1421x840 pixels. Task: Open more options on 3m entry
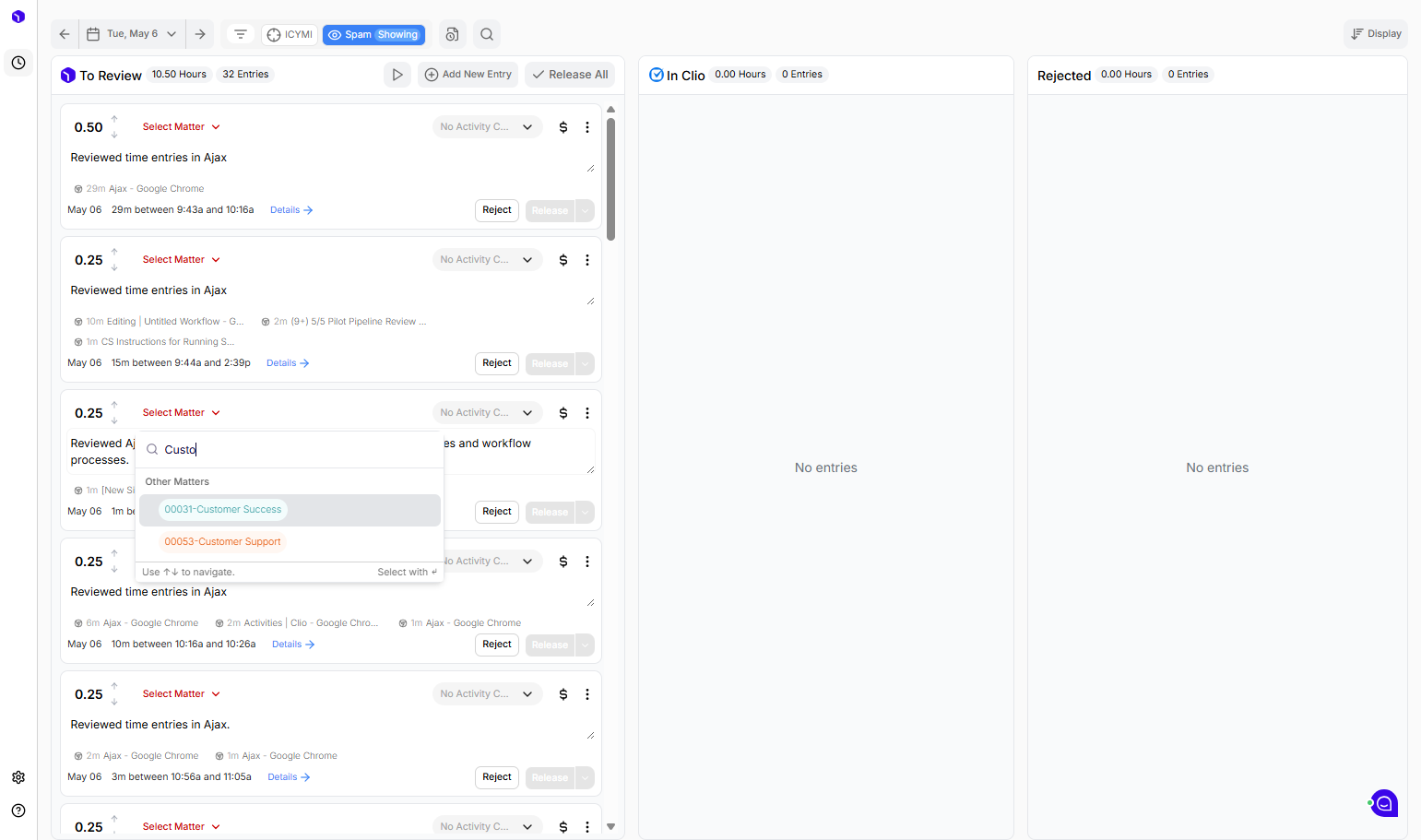pyautogui.click(x=587, y=694)
